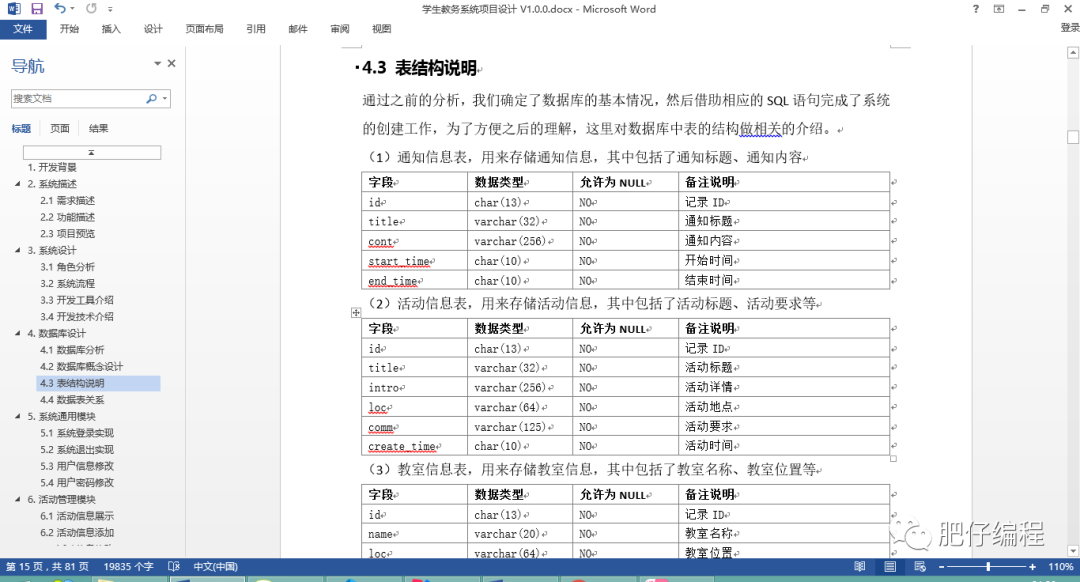1080x582 pixels.
Task: Click the vertical scrollbar down arrow
Action: [x=1072, y=551]
